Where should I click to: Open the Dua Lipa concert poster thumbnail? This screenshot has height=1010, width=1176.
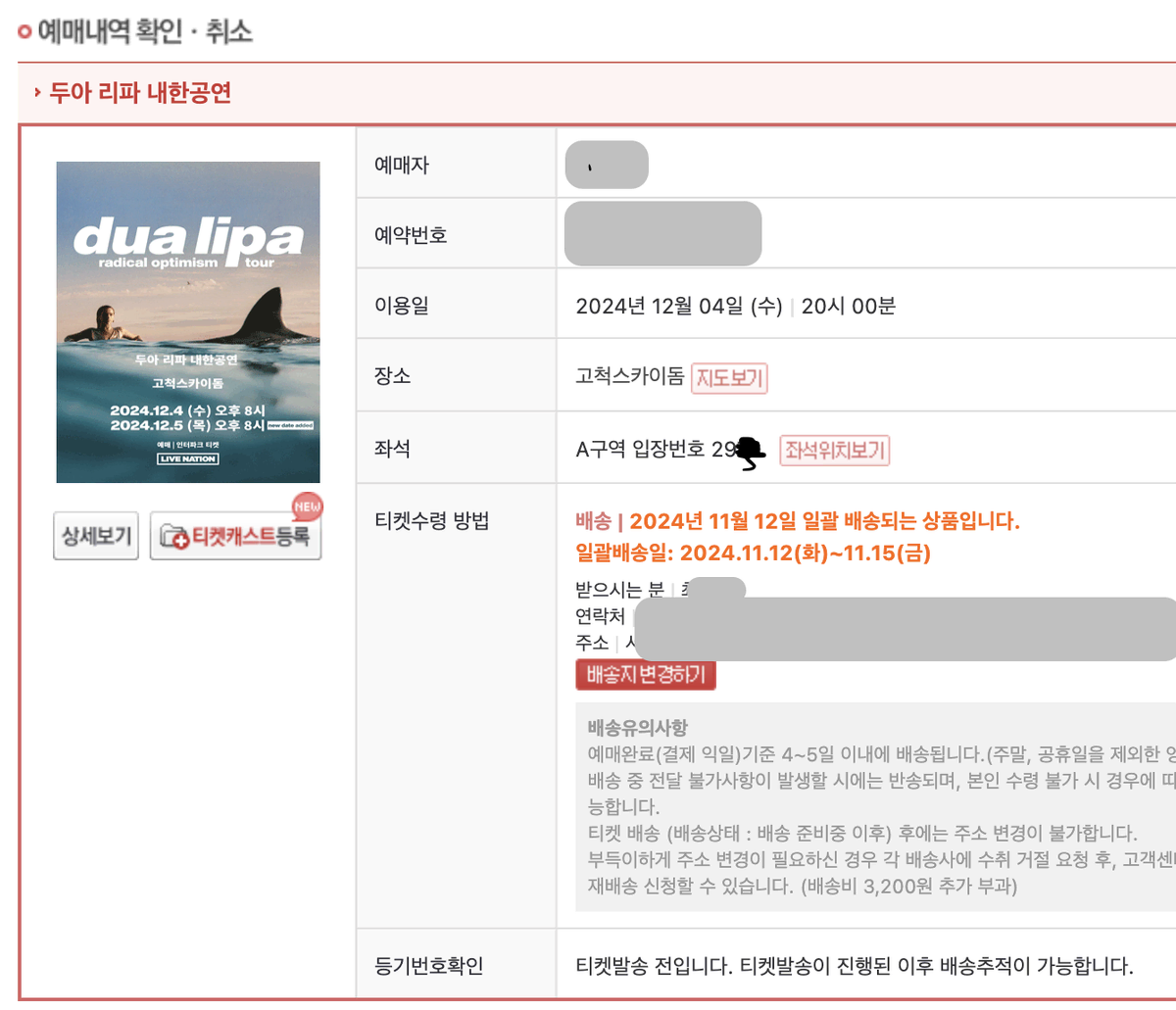pos(188,322)
